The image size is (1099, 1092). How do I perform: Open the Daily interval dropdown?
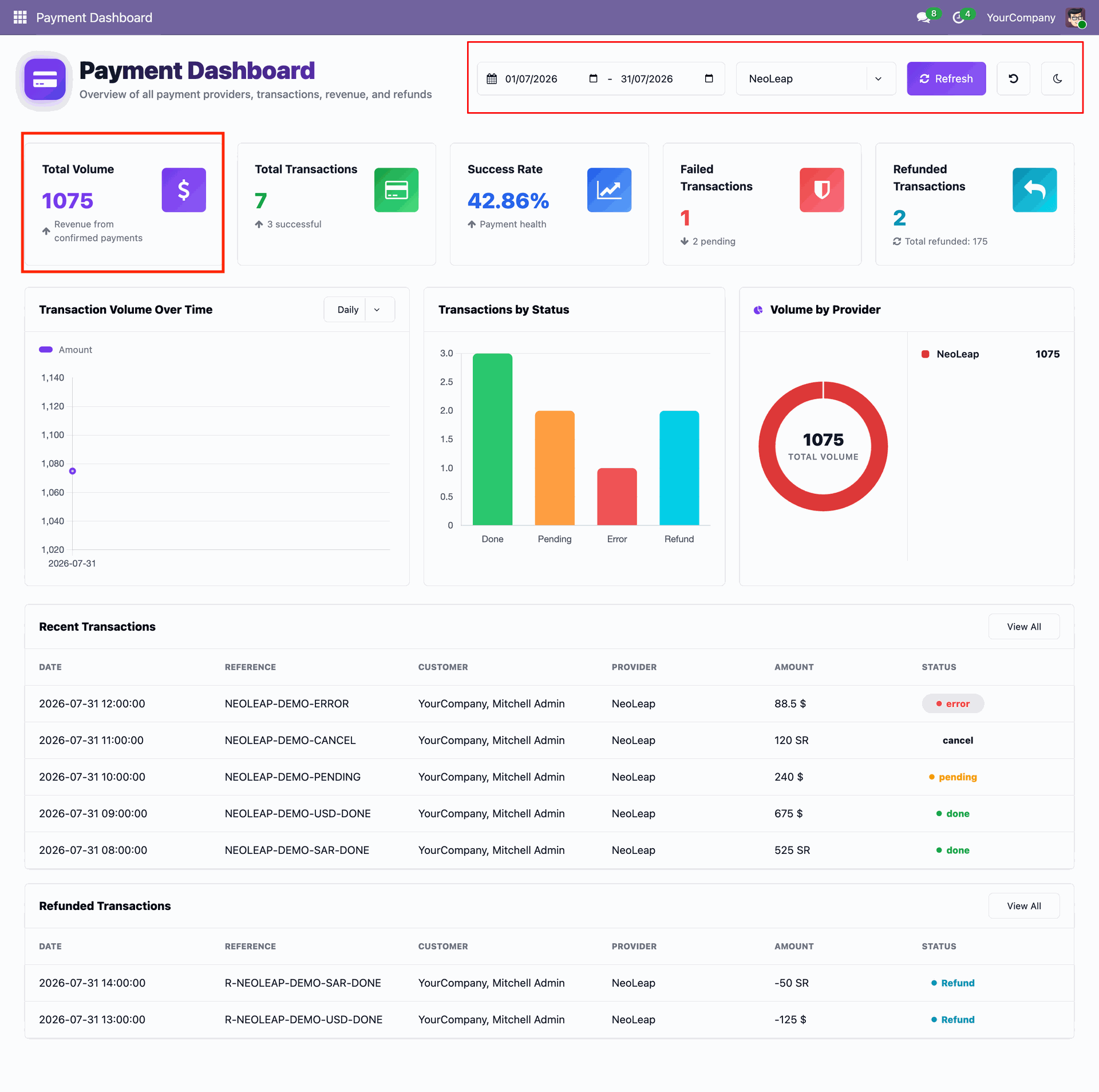359,310
